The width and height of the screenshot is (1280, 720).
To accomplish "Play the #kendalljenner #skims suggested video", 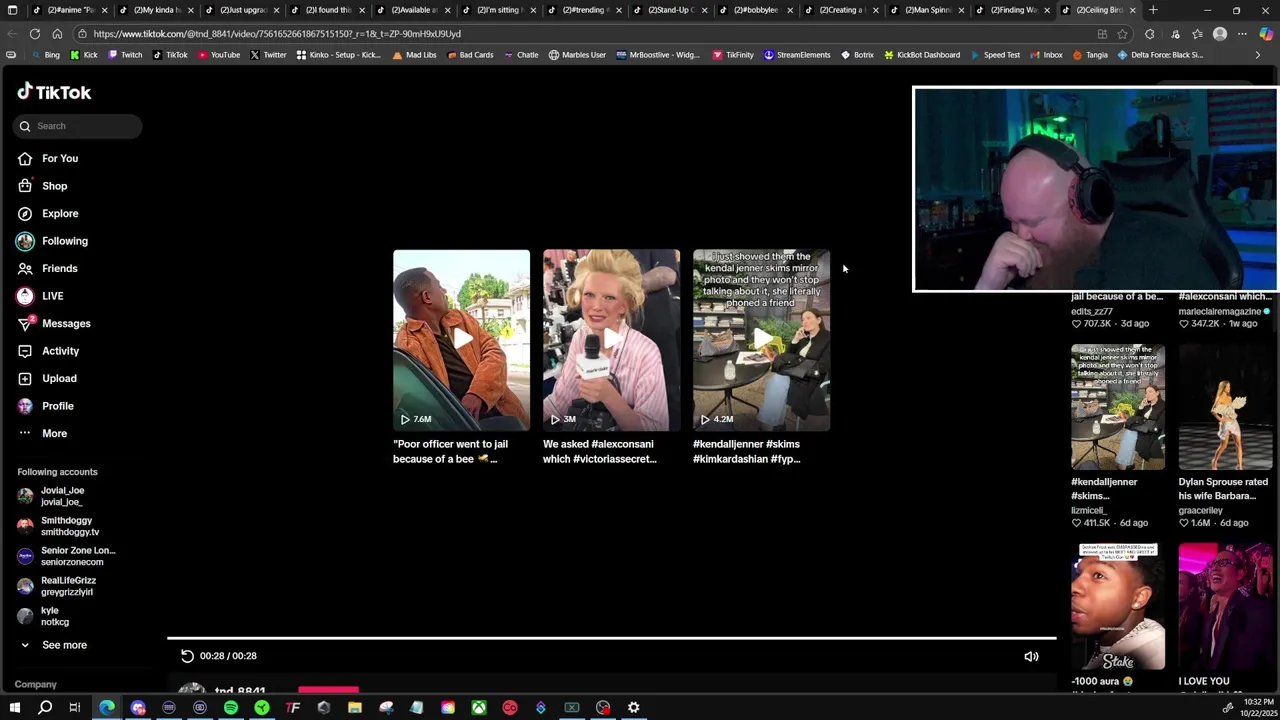I will 761,340.
